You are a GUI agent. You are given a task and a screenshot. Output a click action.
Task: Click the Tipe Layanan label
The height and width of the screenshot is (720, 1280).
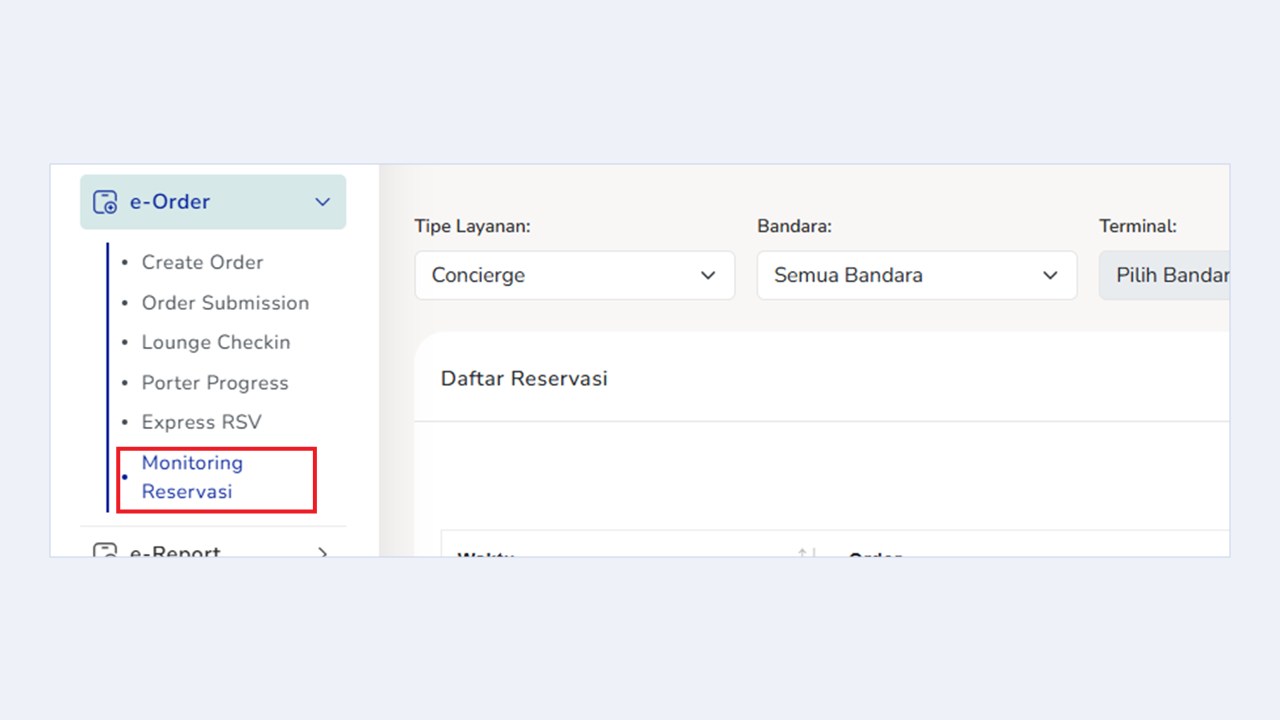tap(473, 227)
